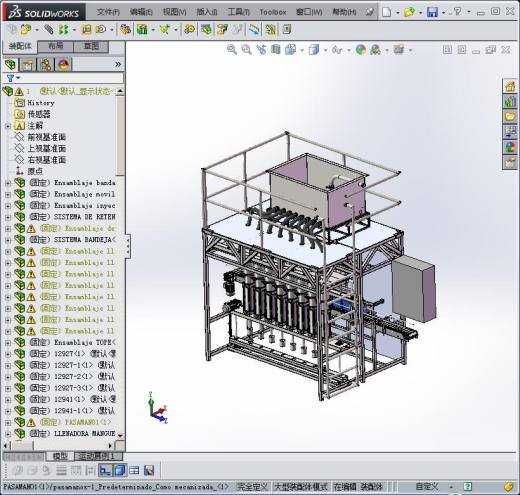Image resolution: width=520 pixels, height=495 pixels.
Task: Select the 原点 origin item
Action: coord(35,171)
